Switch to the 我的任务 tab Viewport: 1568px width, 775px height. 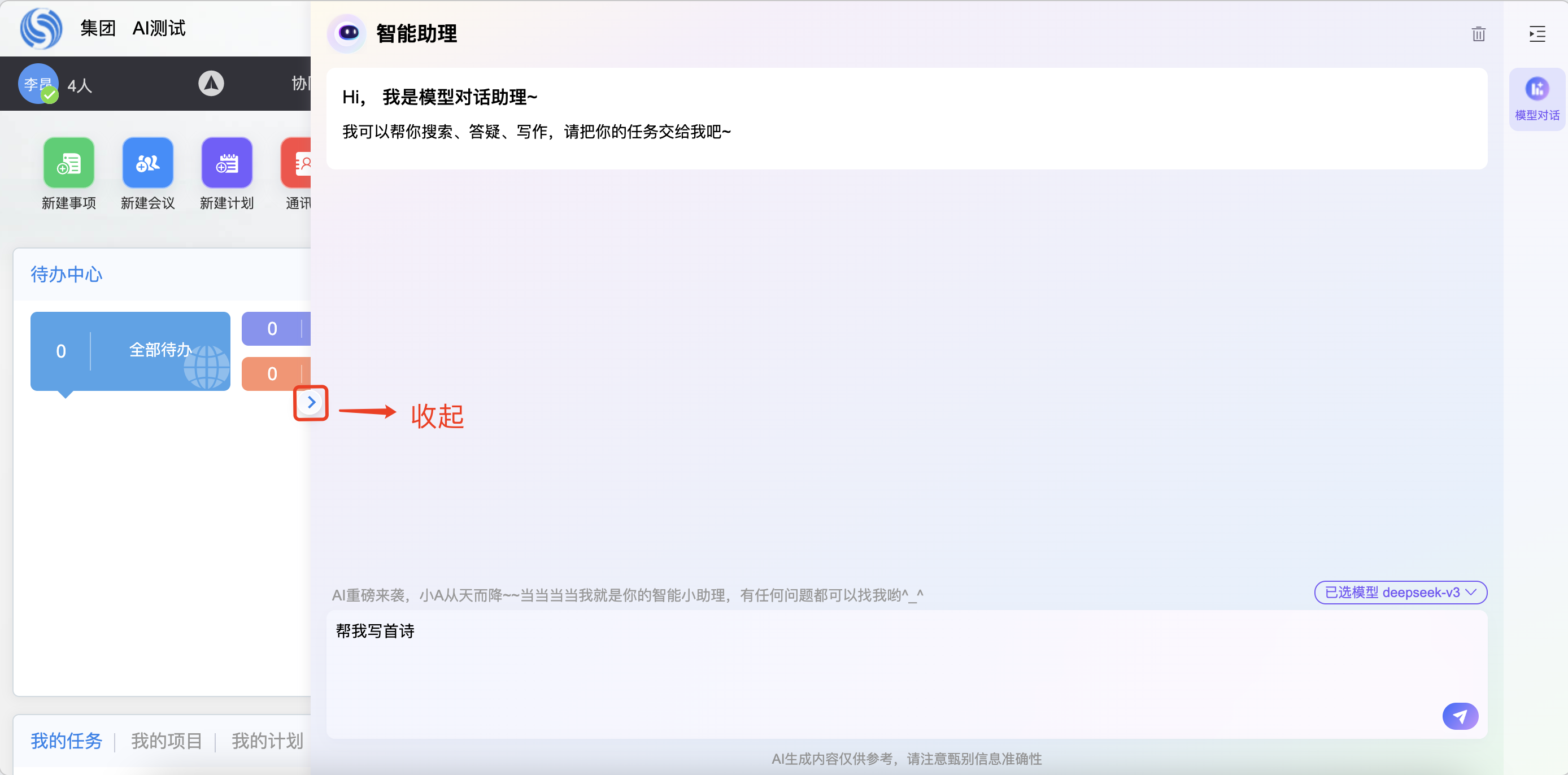[x=66, y=741]
